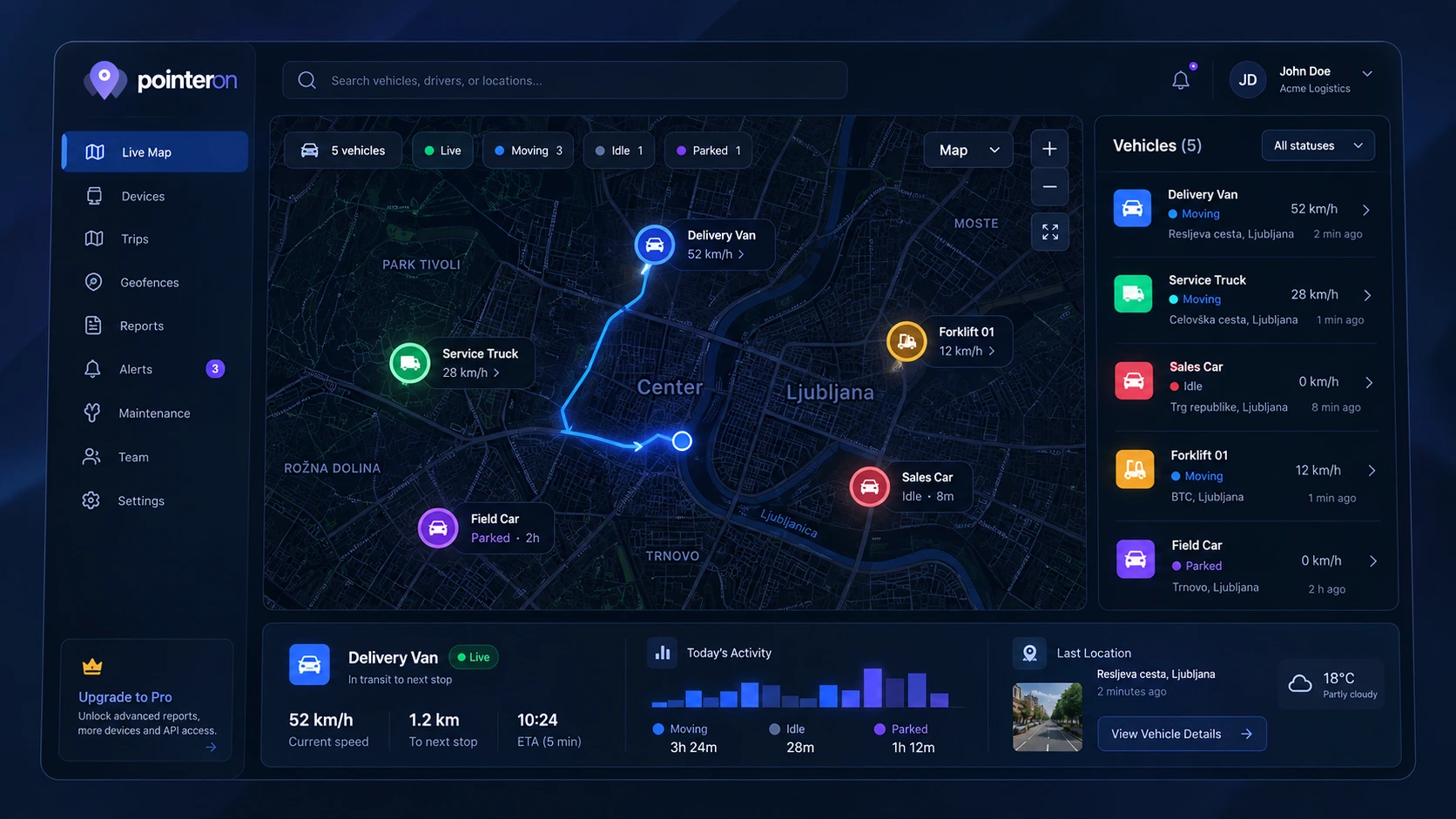Viewport: 1456px width, 819px height.
Task: Click the weather cloud icon
Action: (1300, 683)
